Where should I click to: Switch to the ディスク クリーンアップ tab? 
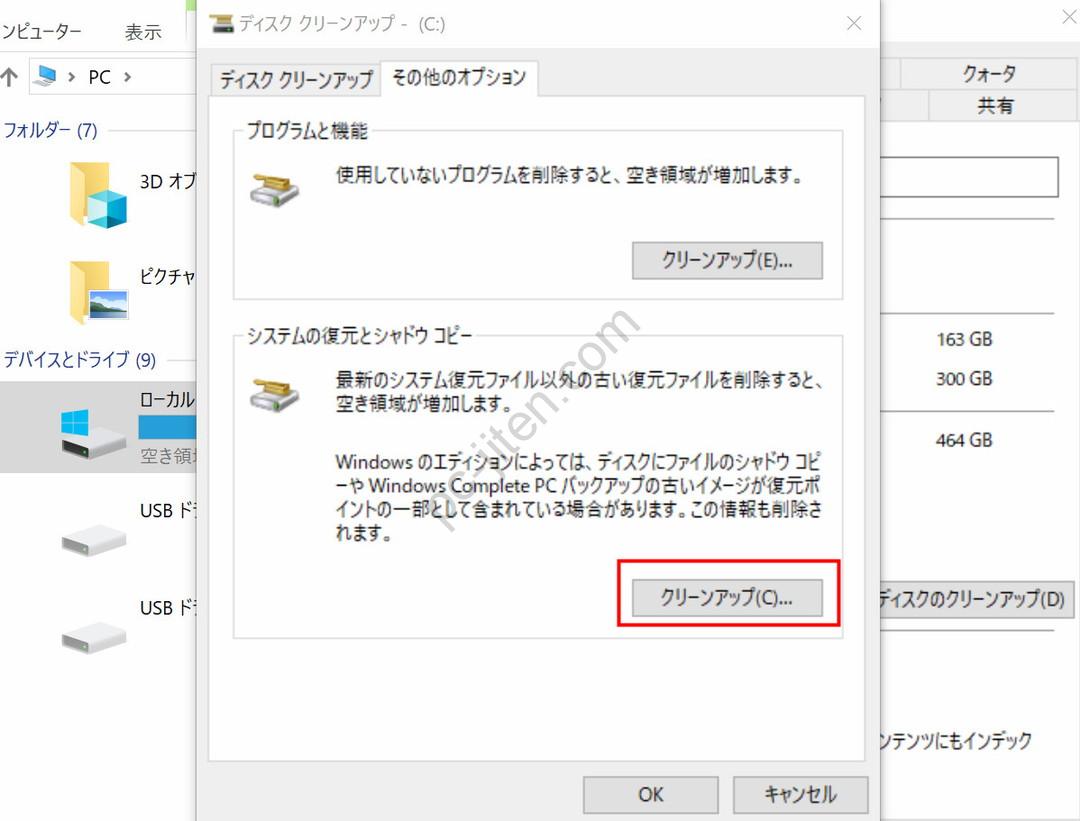[295, 79]
